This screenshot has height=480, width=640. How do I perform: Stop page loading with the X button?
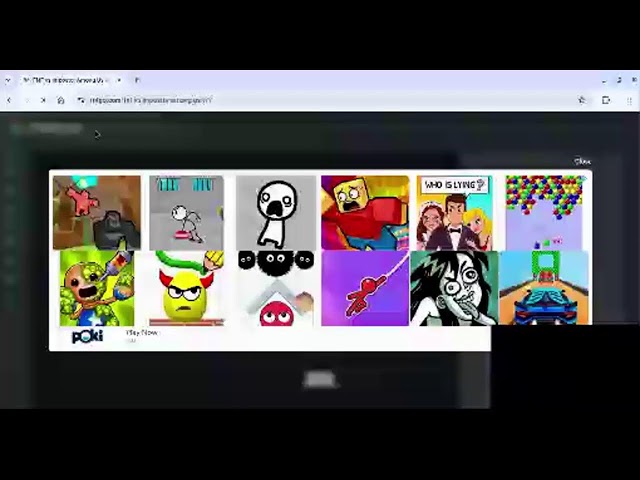point(43,100)
